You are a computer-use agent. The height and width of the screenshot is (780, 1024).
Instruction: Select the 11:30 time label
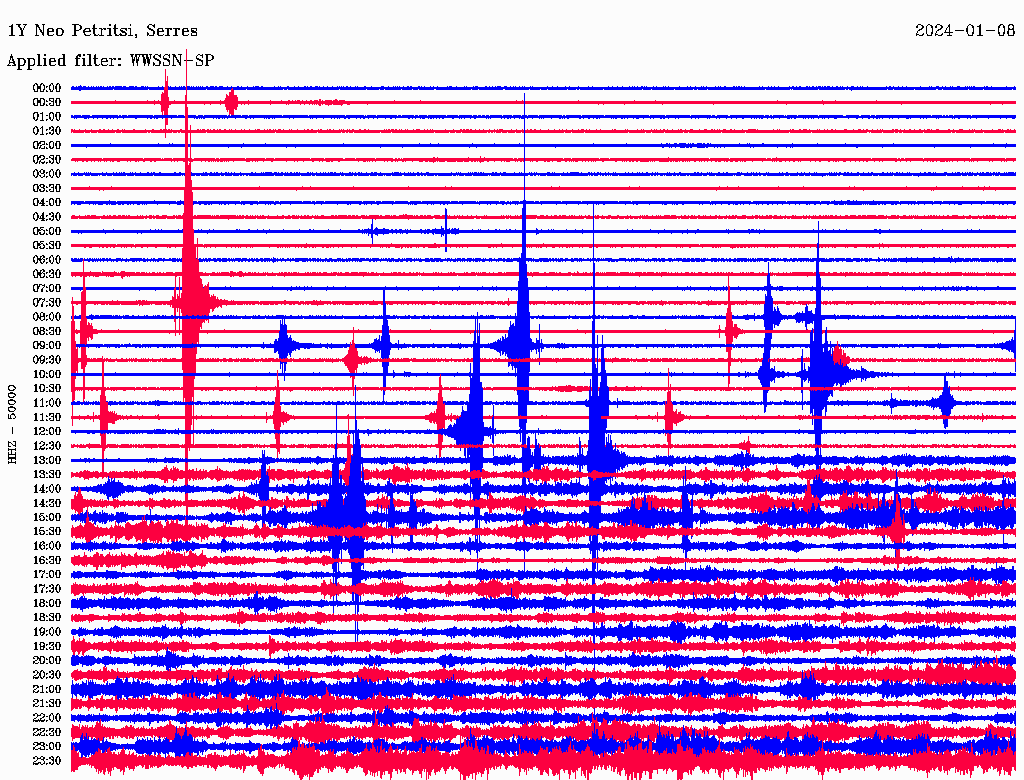[x=47, y=417]
